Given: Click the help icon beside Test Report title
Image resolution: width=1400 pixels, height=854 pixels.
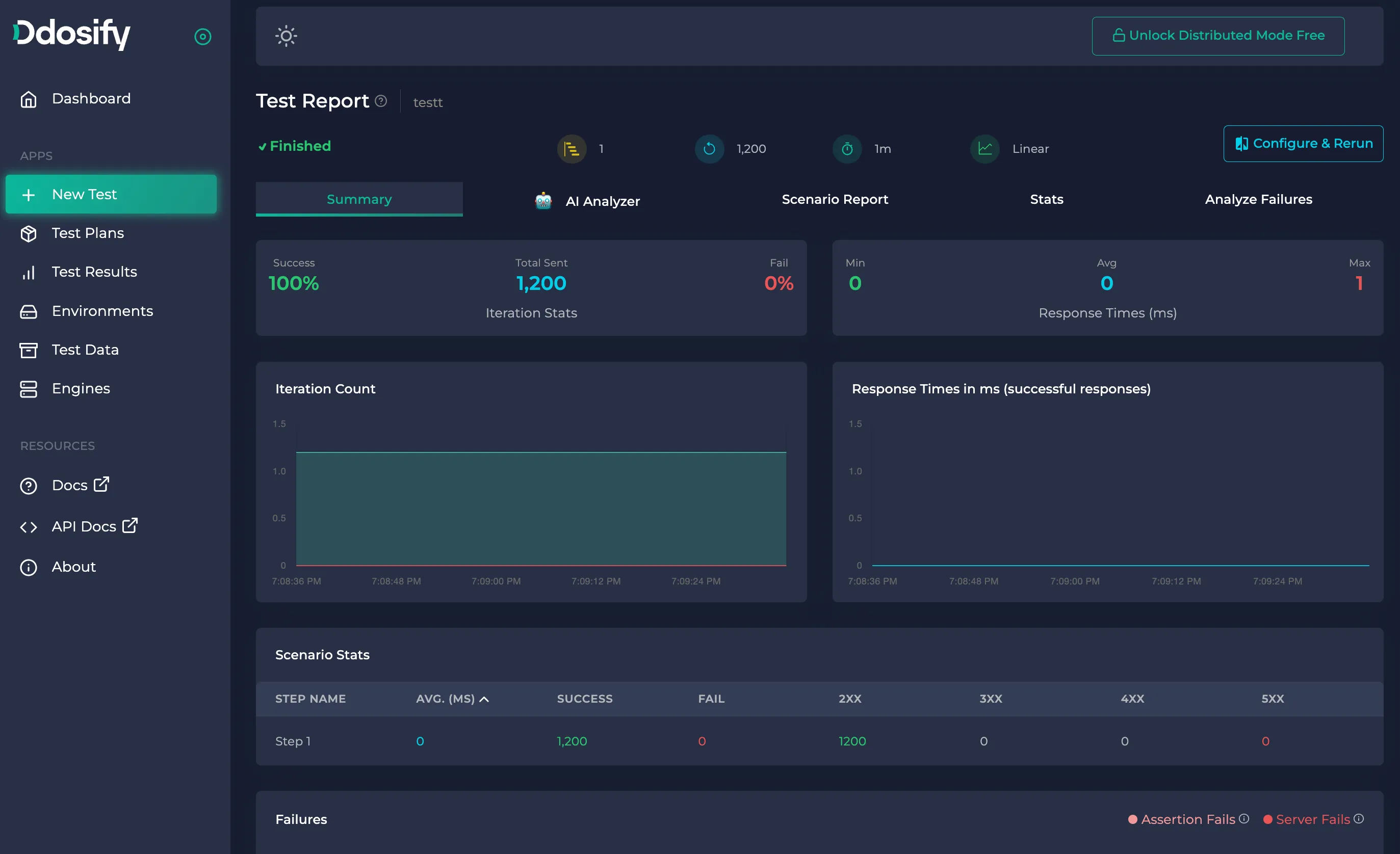Looking at the screenshot, I should [381, 100].
